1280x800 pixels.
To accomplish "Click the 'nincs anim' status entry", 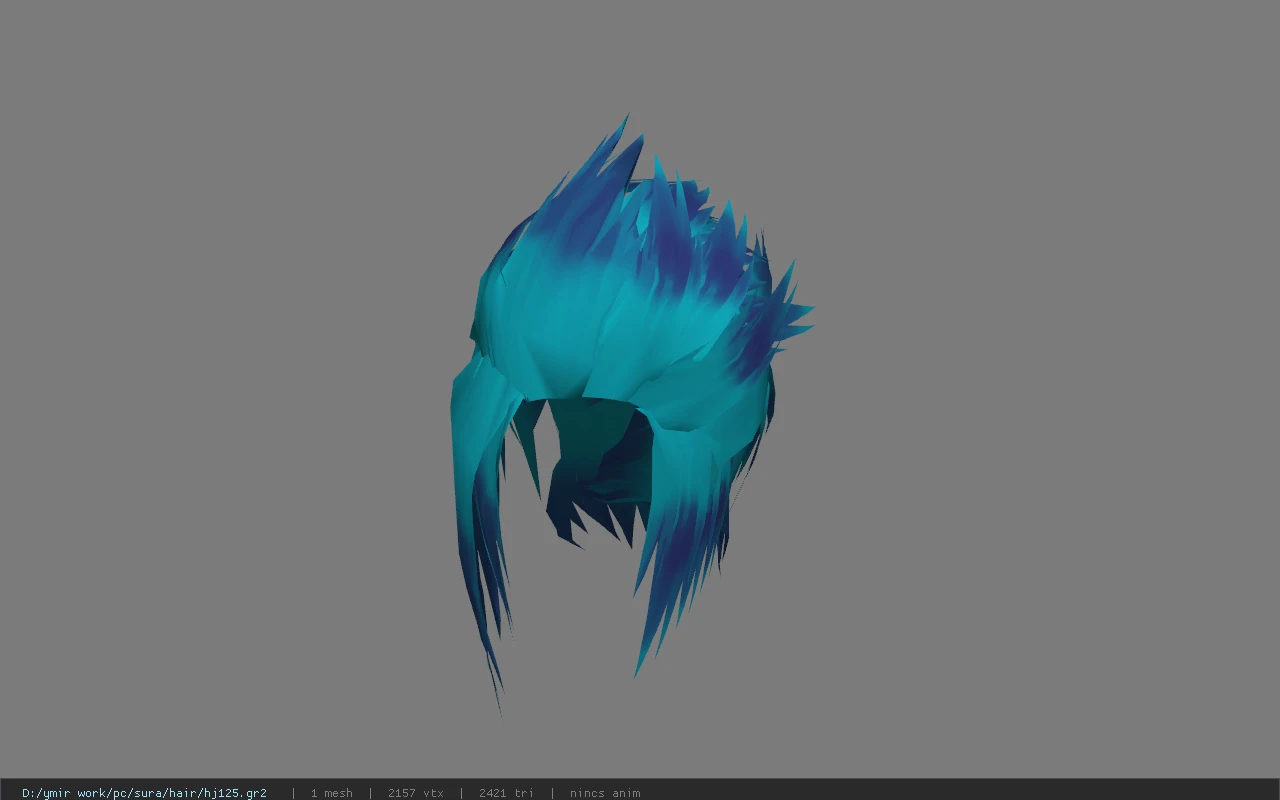I will point(605,793).
